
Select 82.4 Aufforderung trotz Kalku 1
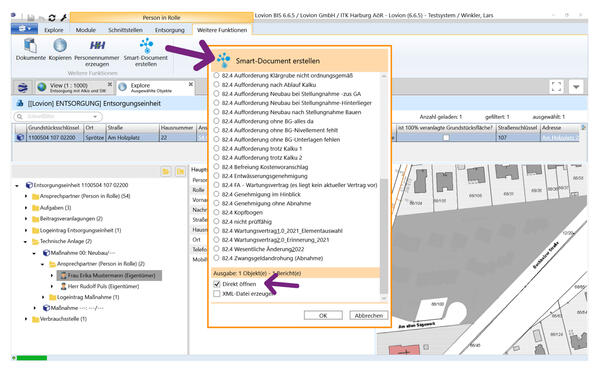click(x=217, y=148)
